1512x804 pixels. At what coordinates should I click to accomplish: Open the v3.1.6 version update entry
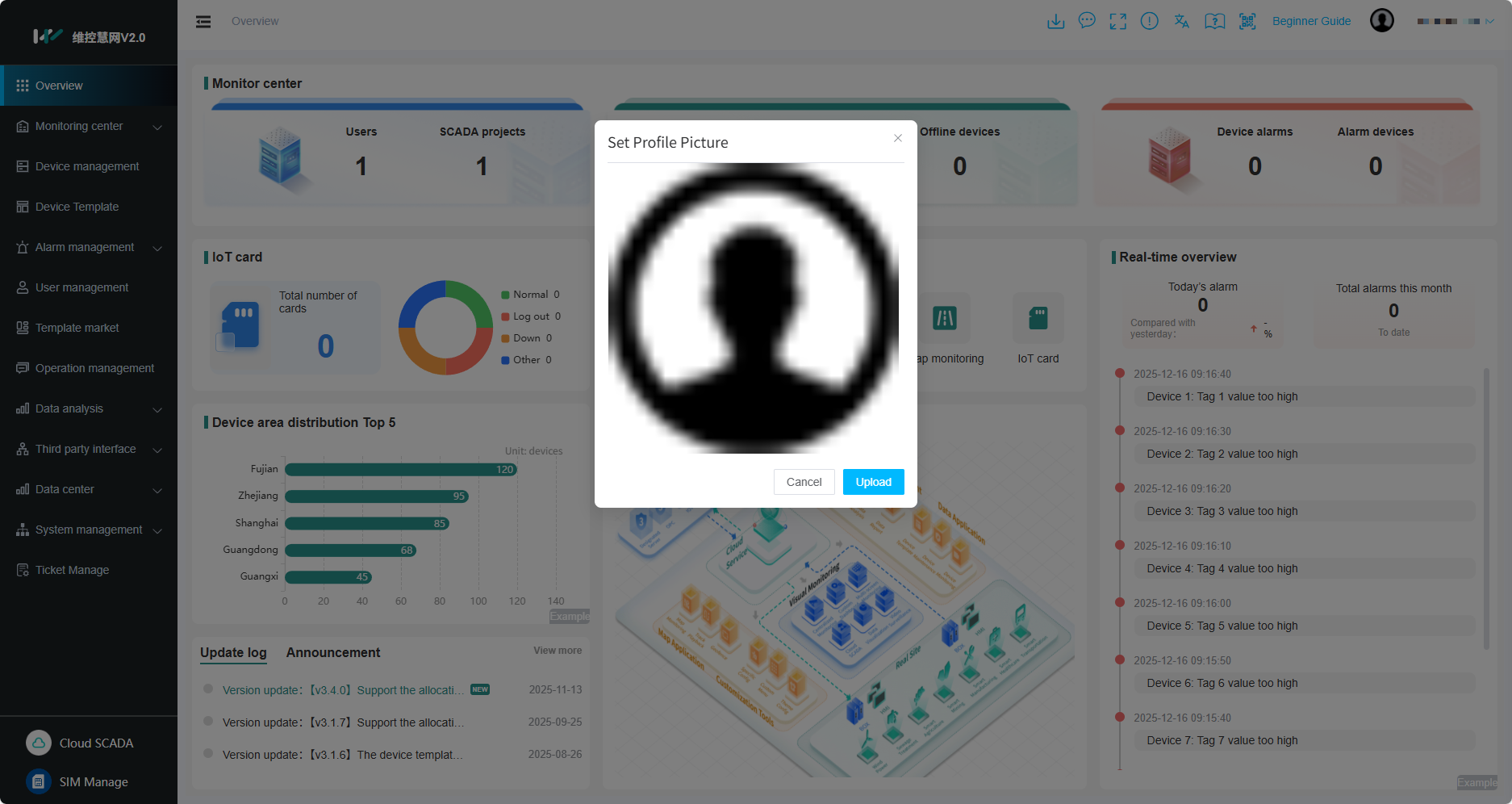click(343, 755)
